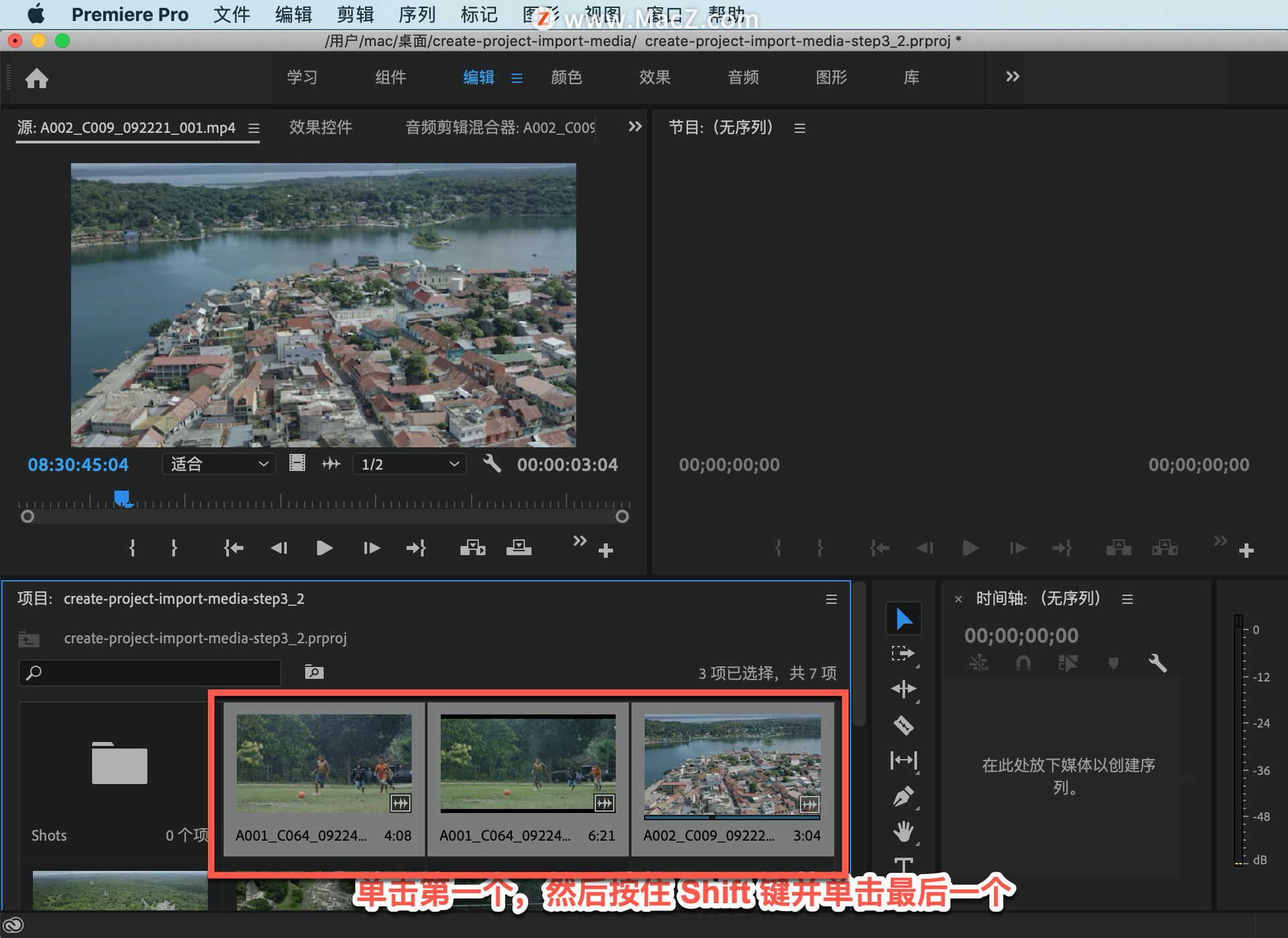Open Source panel hamburger menu
1288x938 pixels.
coord(254,127)
